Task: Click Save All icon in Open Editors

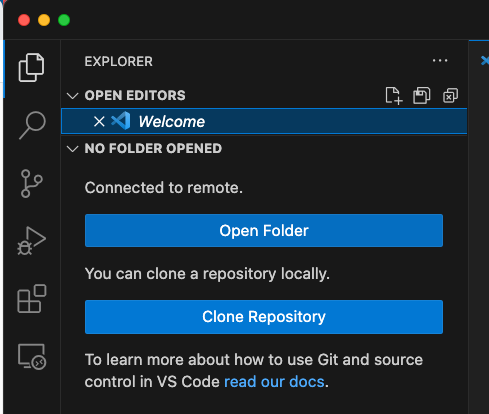Action: pyautogui.click(x=422, y=96)
